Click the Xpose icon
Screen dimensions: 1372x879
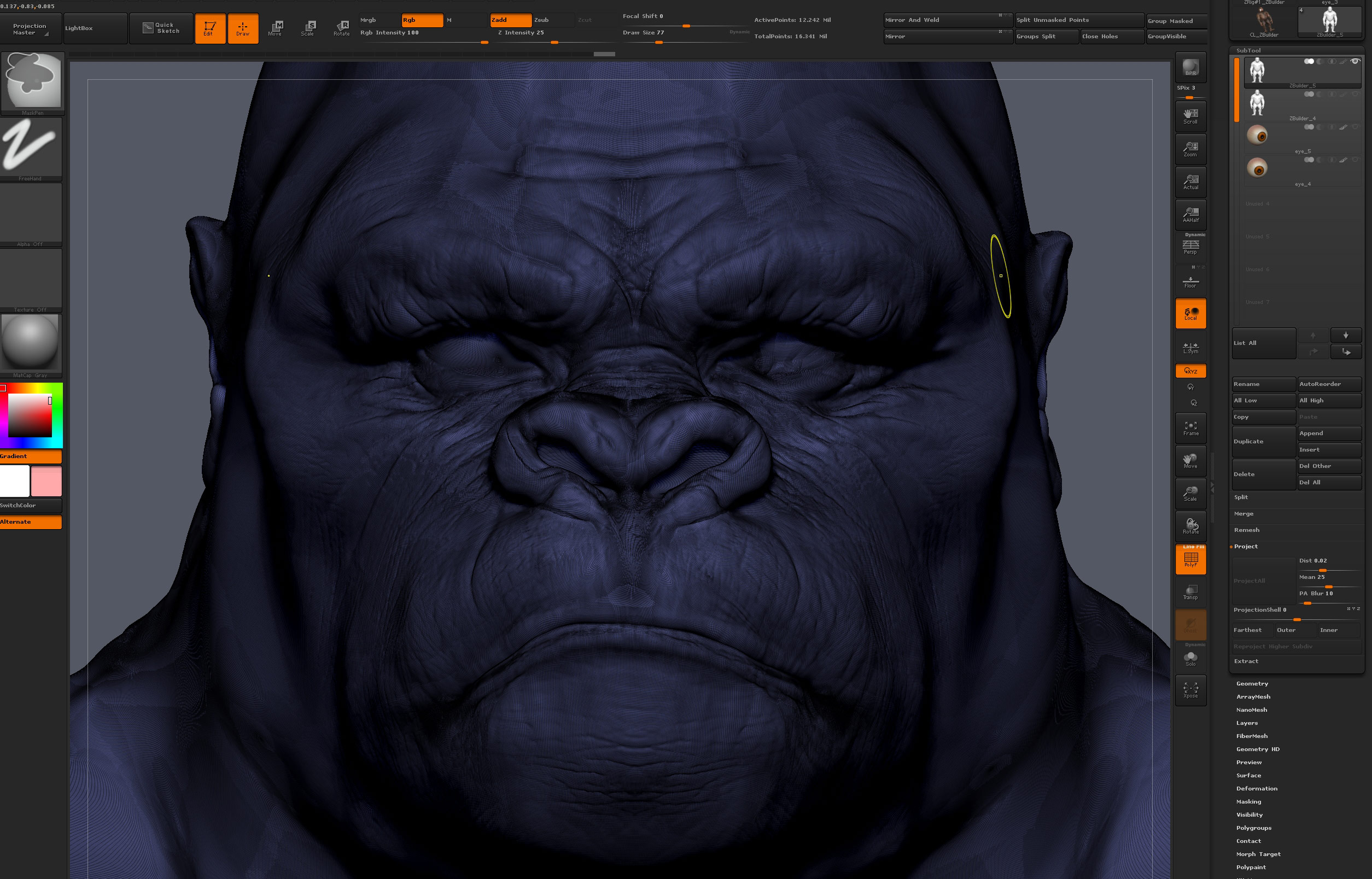[x=1190, y=690]
